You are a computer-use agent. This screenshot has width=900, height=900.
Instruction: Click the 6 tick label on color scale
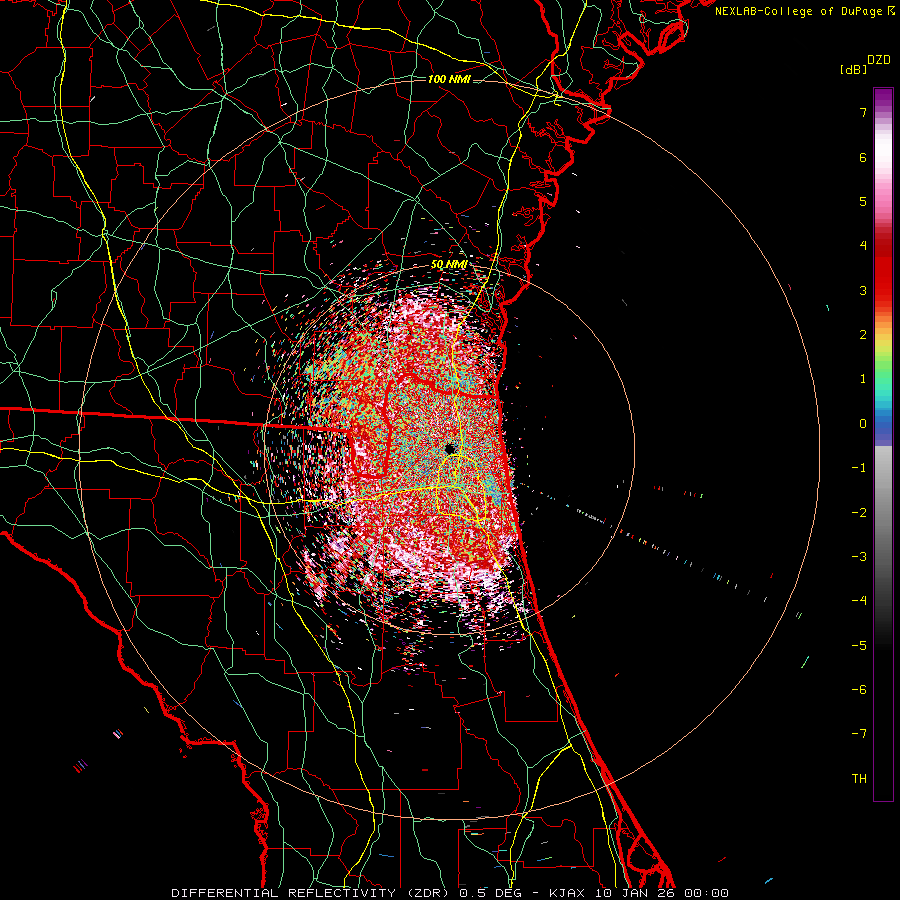pyautogui.click(x=863, y=157)
